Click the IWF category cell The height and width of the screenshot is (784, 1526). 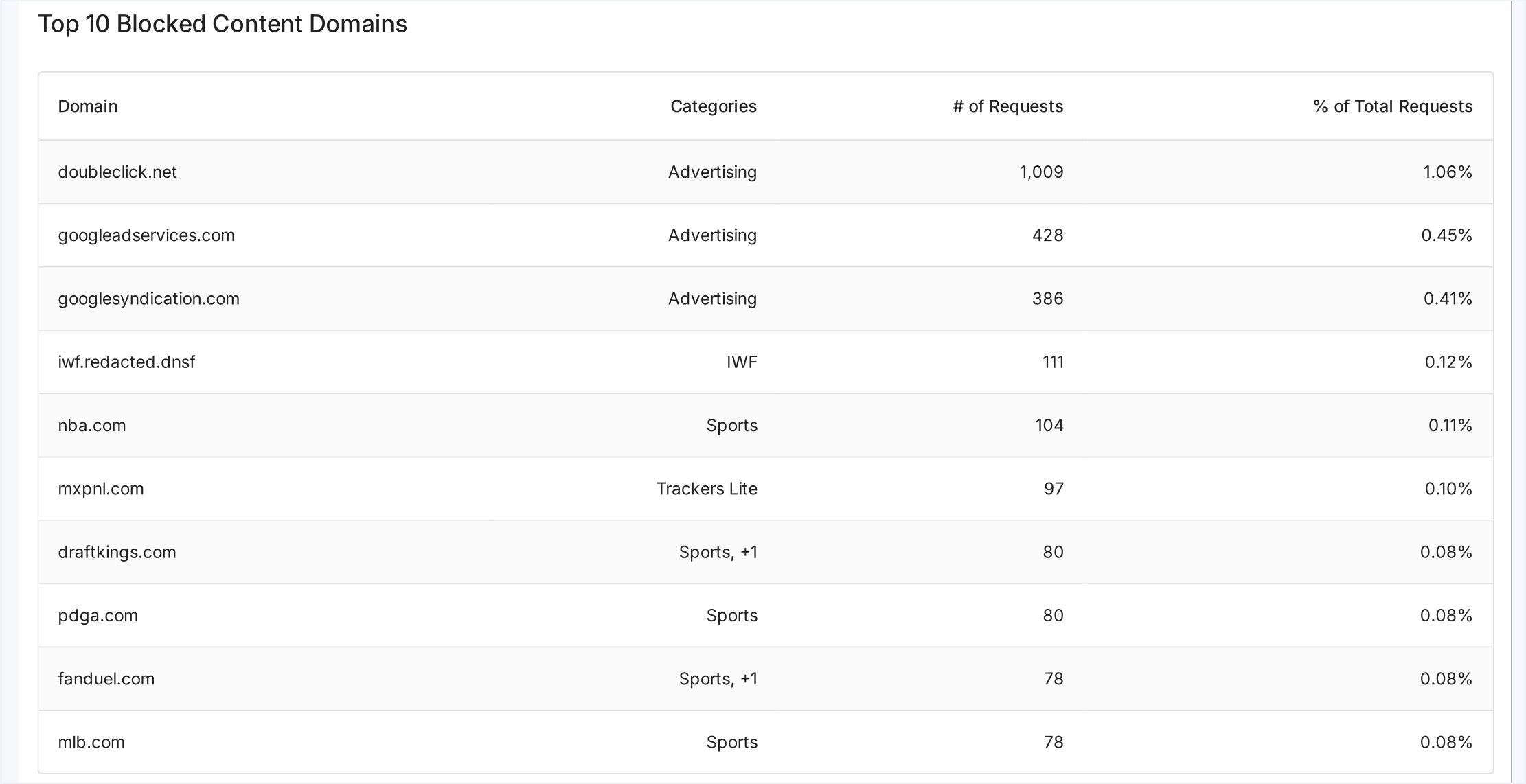(x=742, y=362)
